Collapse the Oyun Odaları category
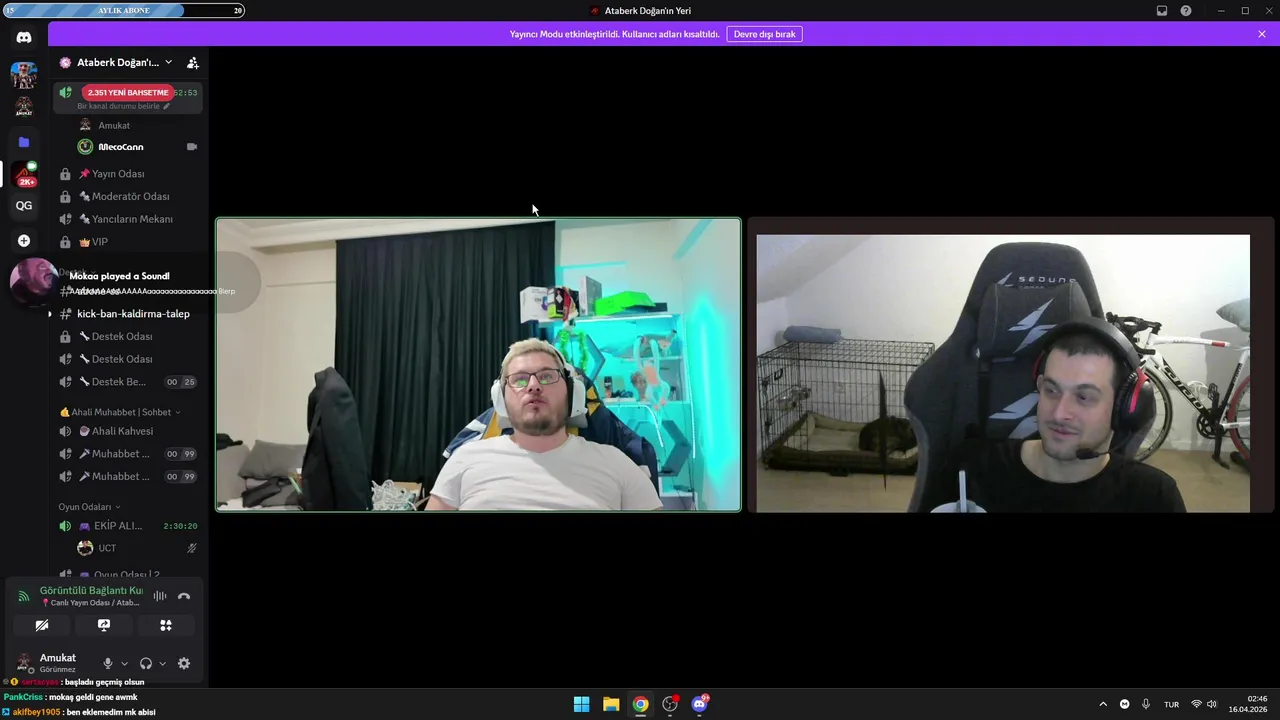Viewport: 1280px width, 720px height. (89, 507)
